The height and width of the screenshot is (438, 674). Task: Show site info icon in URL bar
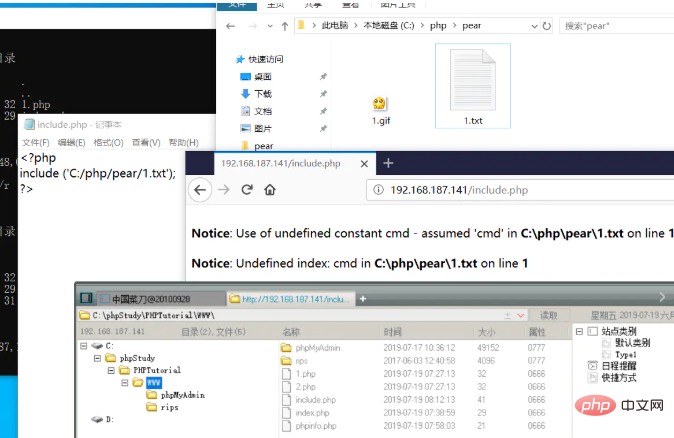378,190
